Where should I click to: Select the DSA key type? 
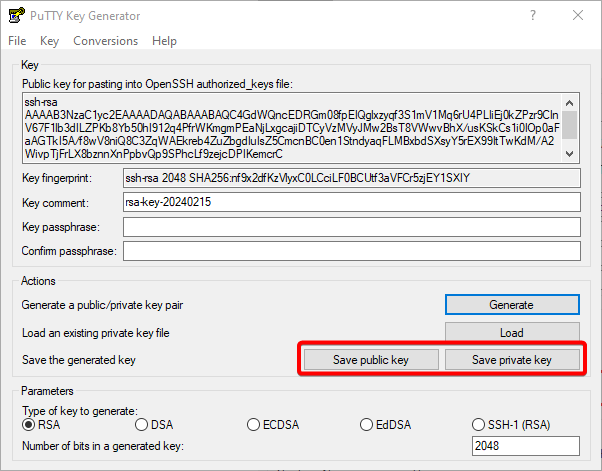click(x=154, y=425)
